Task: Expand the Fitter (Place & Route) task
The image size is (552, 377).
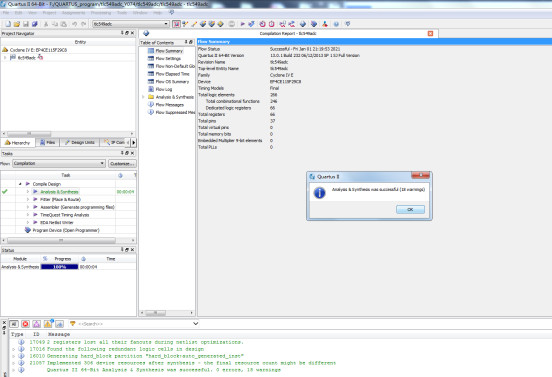Action: click(x=28, y=200)
